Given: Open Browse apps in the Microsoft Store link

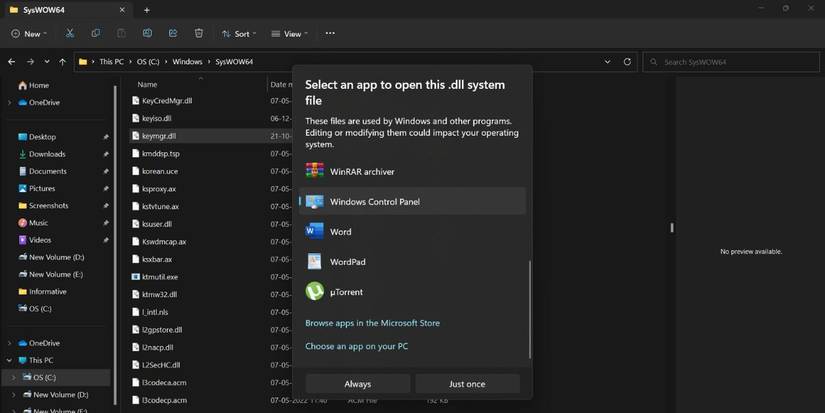Looking at the screenshot, I should (372, 323).
